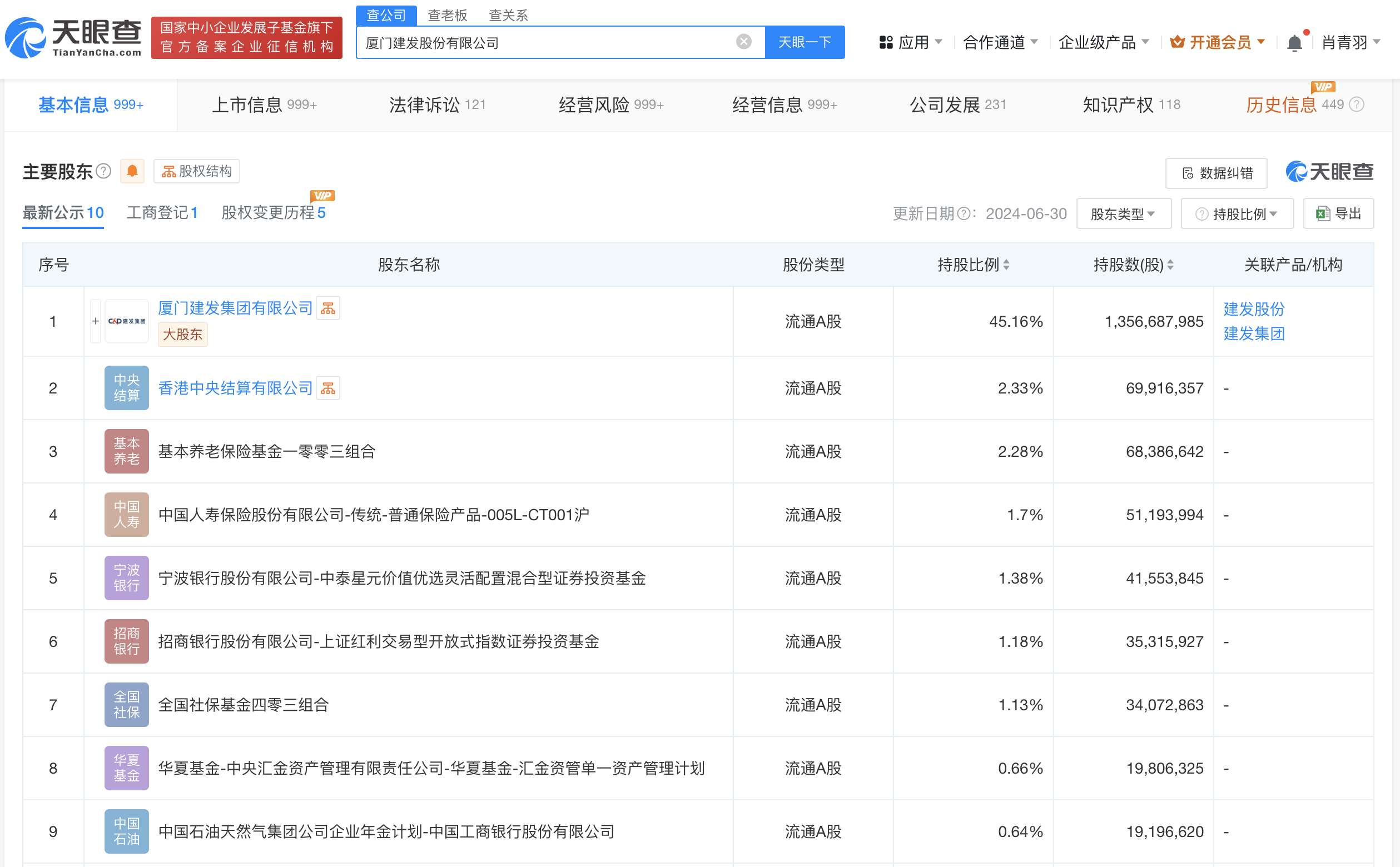Screen dimensions: 1400x867
Task: Click the 中国人寿 avatar tile
Action: (126, 514)
